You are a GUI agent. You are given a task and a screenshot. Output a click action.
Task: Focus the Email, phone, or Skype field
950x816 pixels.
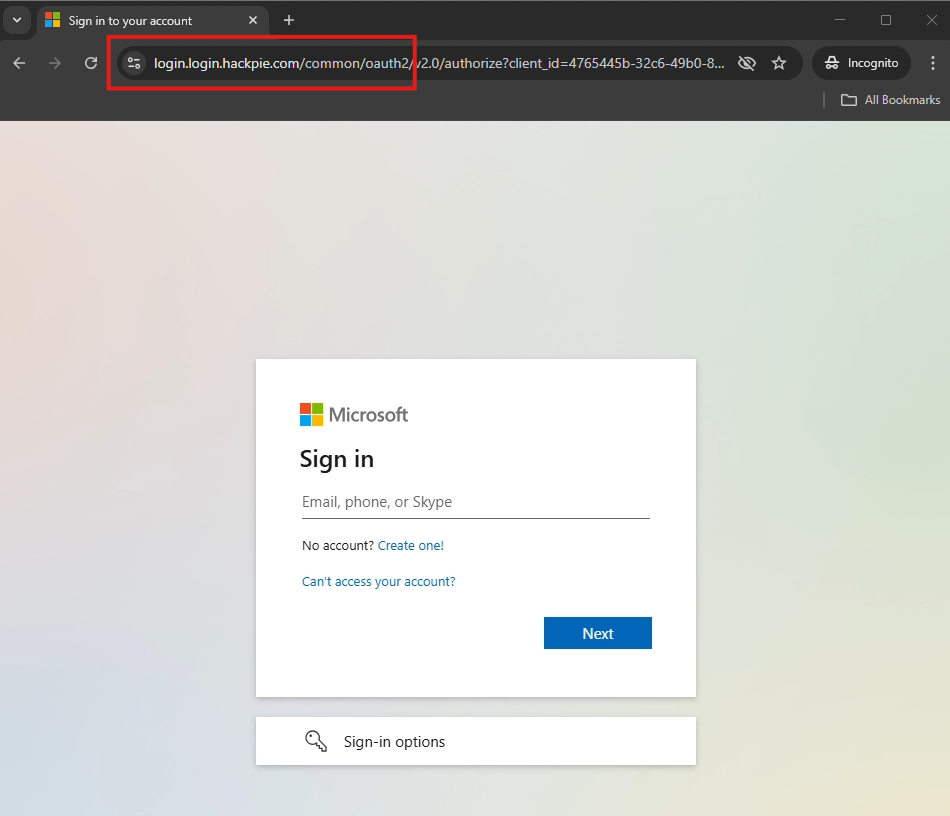476,502
